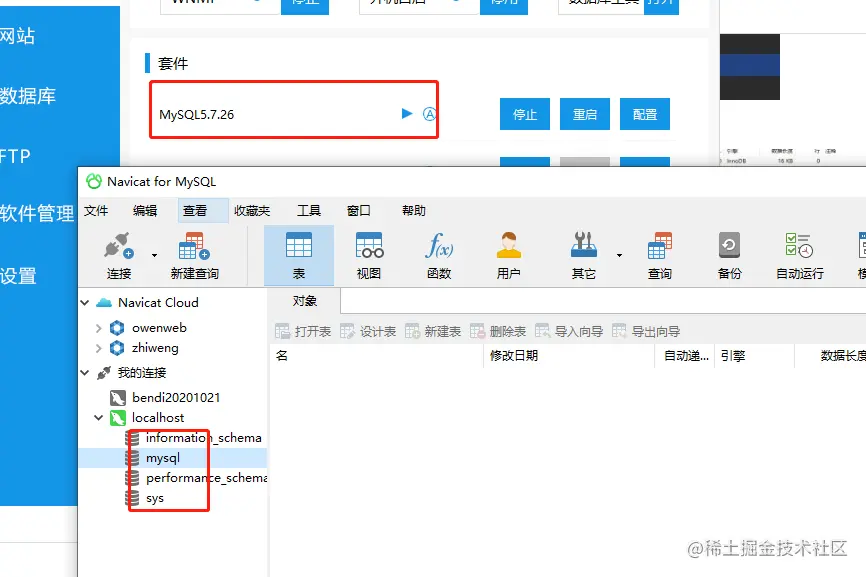Viewport: 866px width, 577px height.
Task: Select the mysql database
Action: 163,458
